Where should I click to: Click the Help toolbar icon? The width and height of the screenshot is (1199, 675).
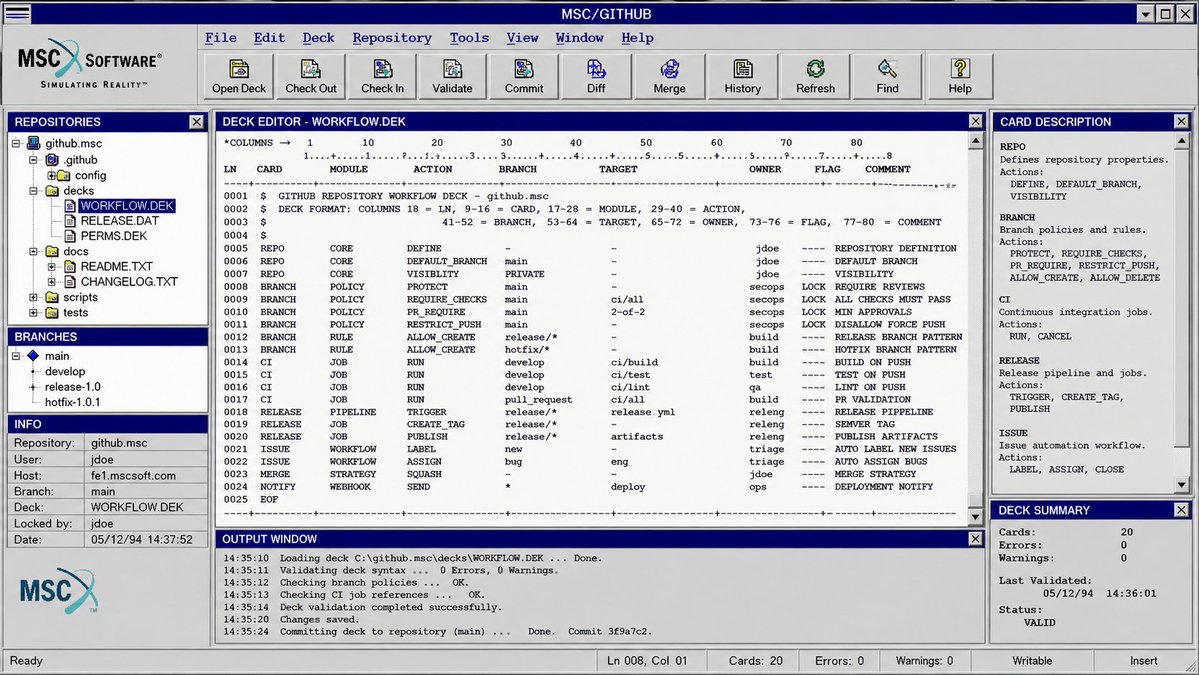pos(960,76)
